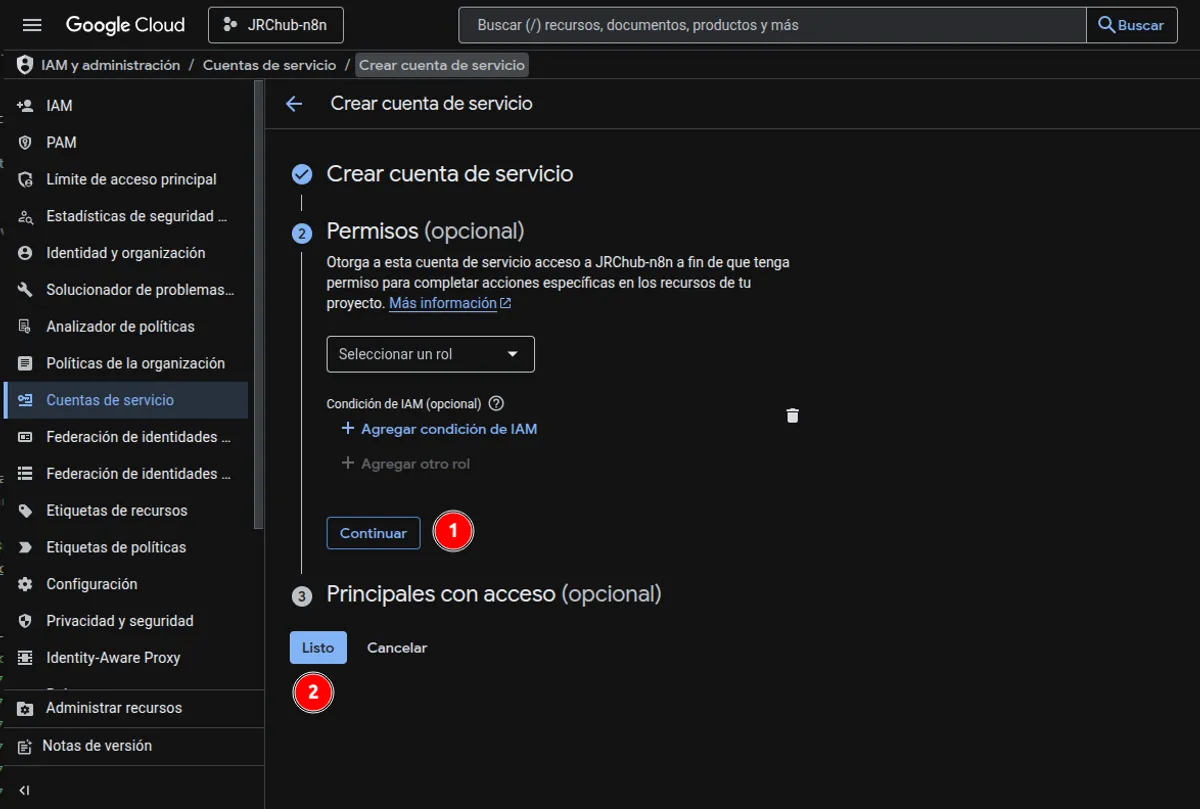Click the Identity-Aware Proxy icon
This screenshot has height=809, width=1200.
tap(26, 658)
